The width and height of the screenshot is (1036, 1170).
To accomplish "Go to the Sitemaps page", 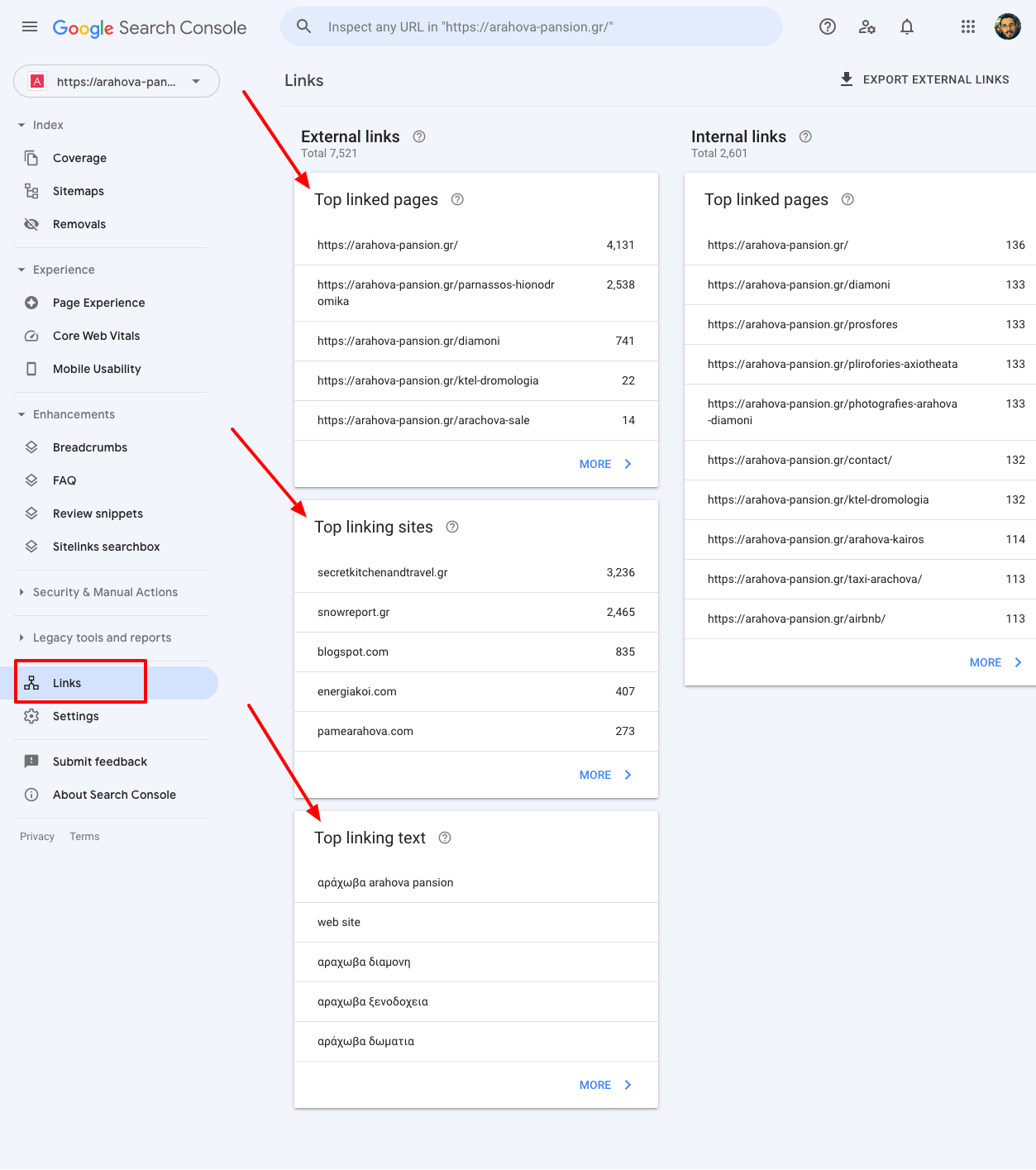I will [x=79, y=191].
